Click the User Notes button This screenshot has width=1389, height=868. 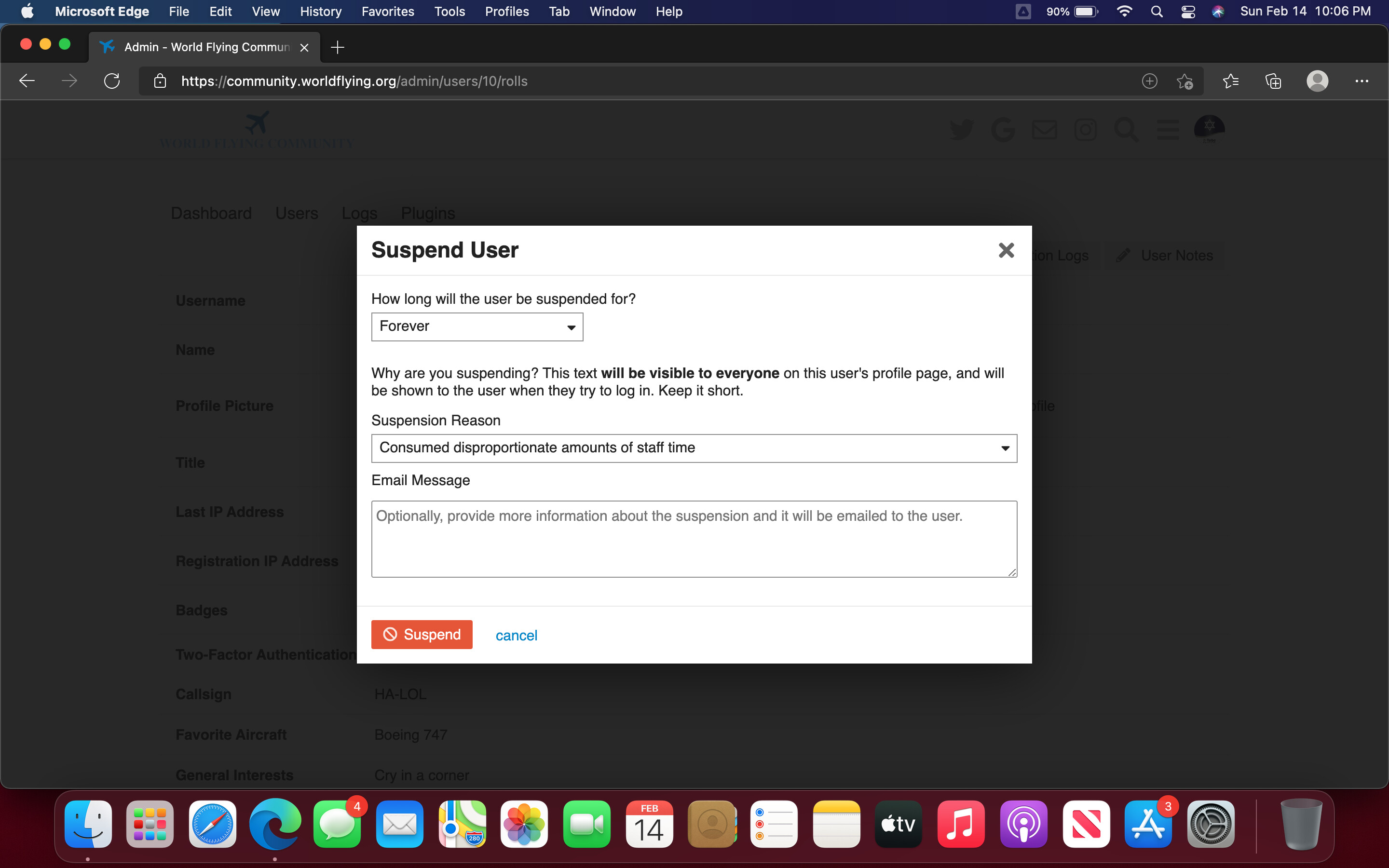1165,256
